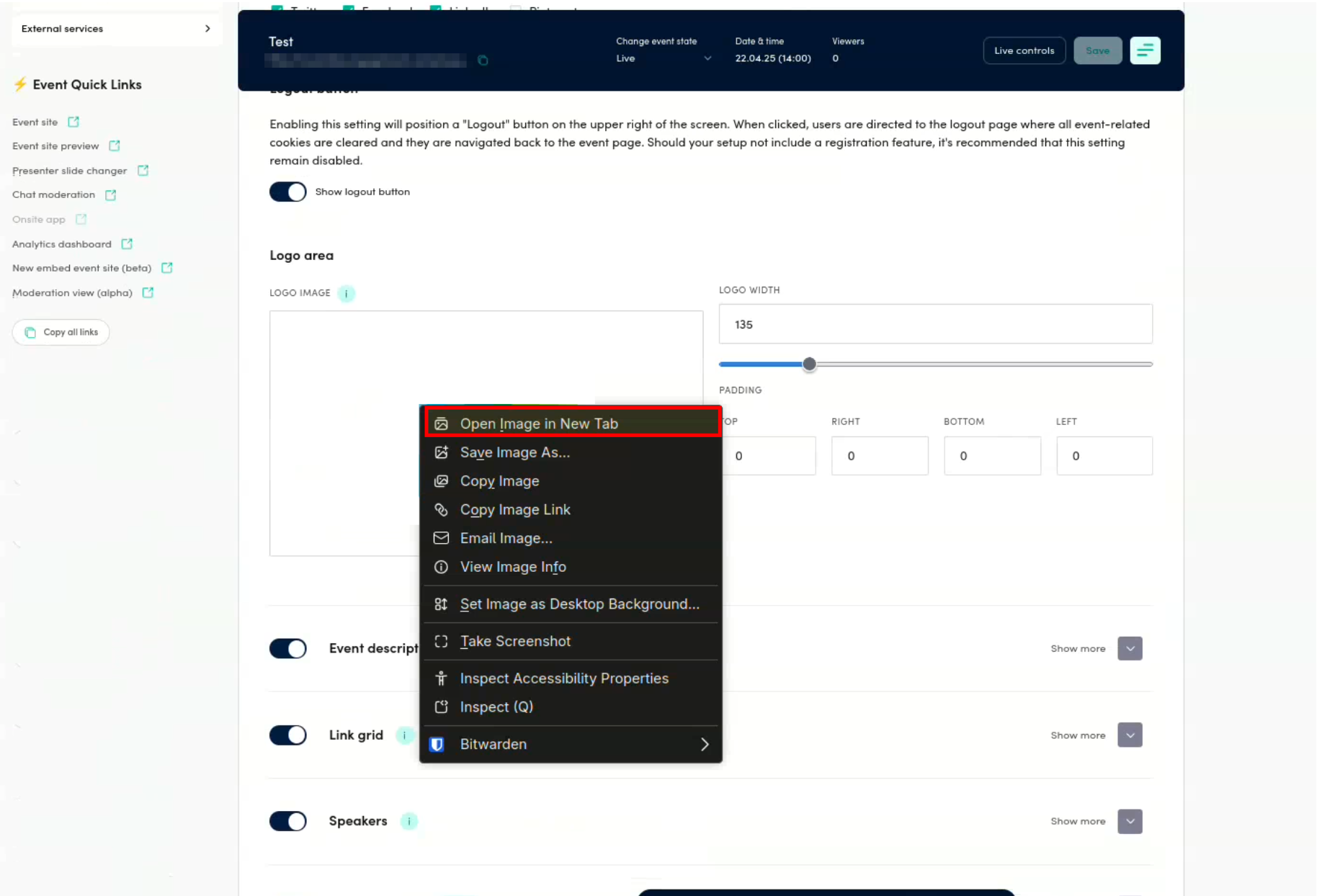Screen dimensions: 1317x896
Task: Disable the Show logout button toggle
Action: pyautogui.click(x=287, y=192)
